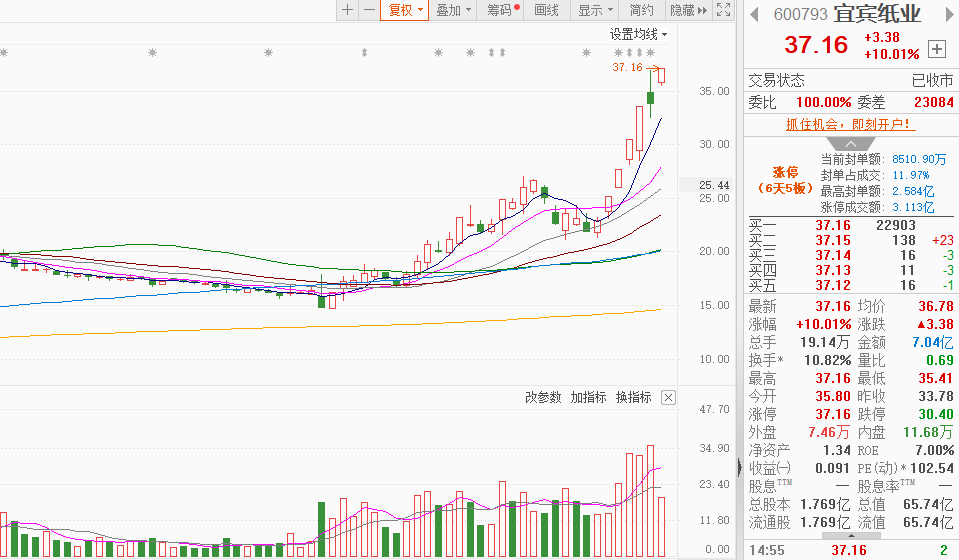Click 改参数 for the indicator
Screen dimensions: 959x560
click(542, 397)
